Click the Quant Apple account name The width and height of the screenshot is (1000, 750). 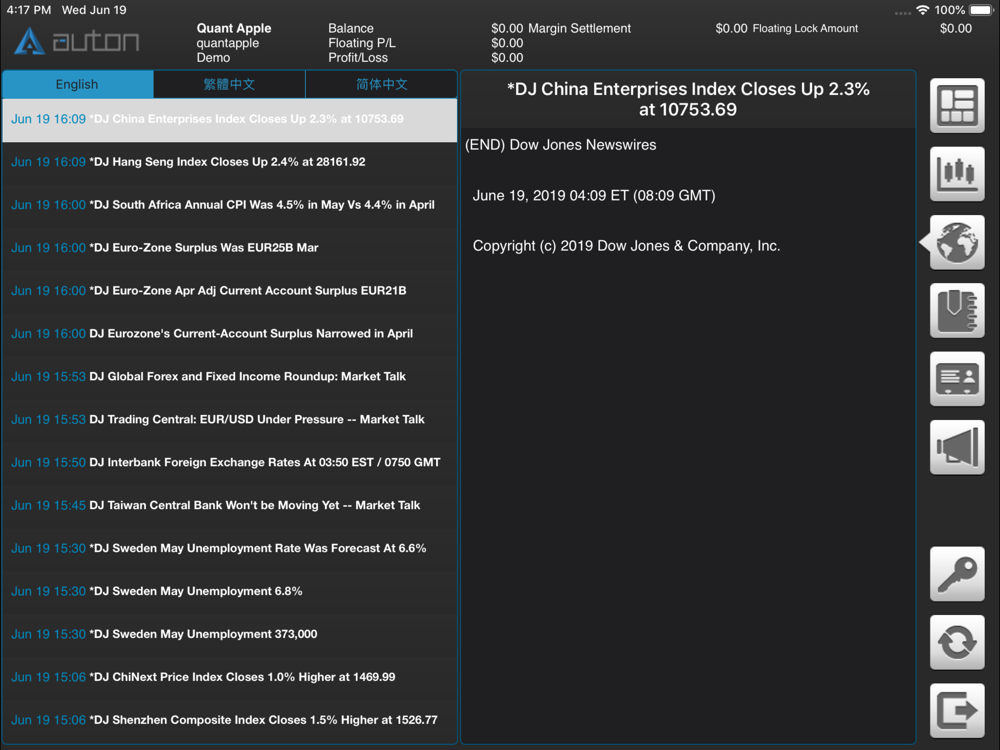tap(233, 28)
